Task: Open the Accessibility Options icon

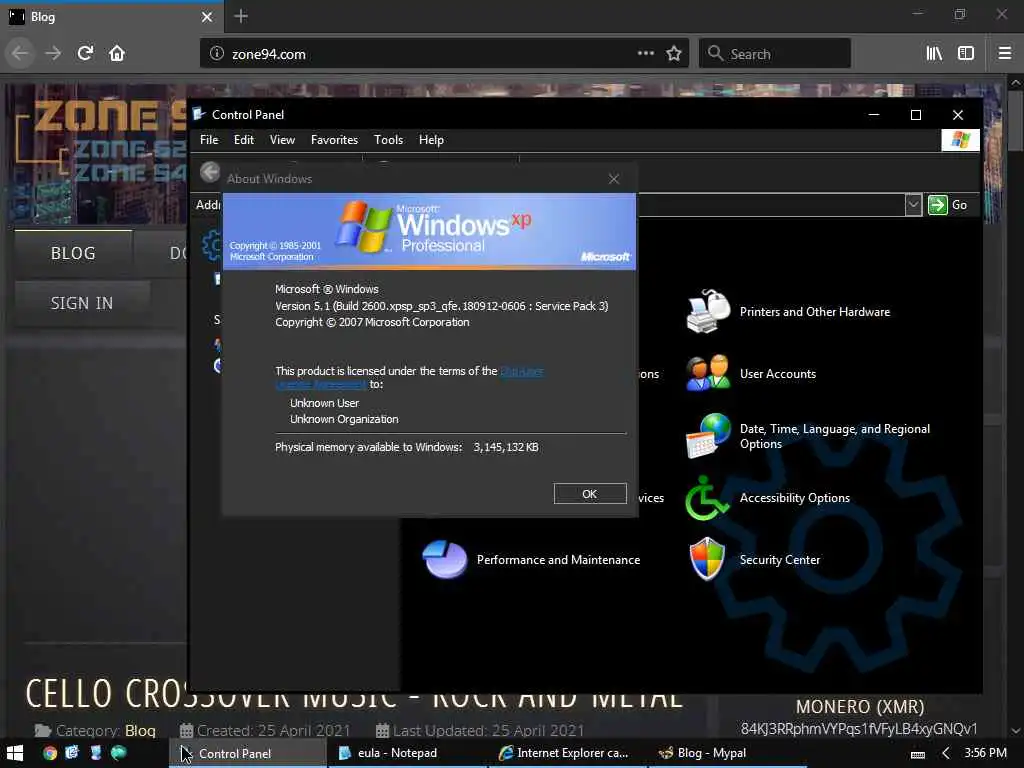Action: click(707, 498)
